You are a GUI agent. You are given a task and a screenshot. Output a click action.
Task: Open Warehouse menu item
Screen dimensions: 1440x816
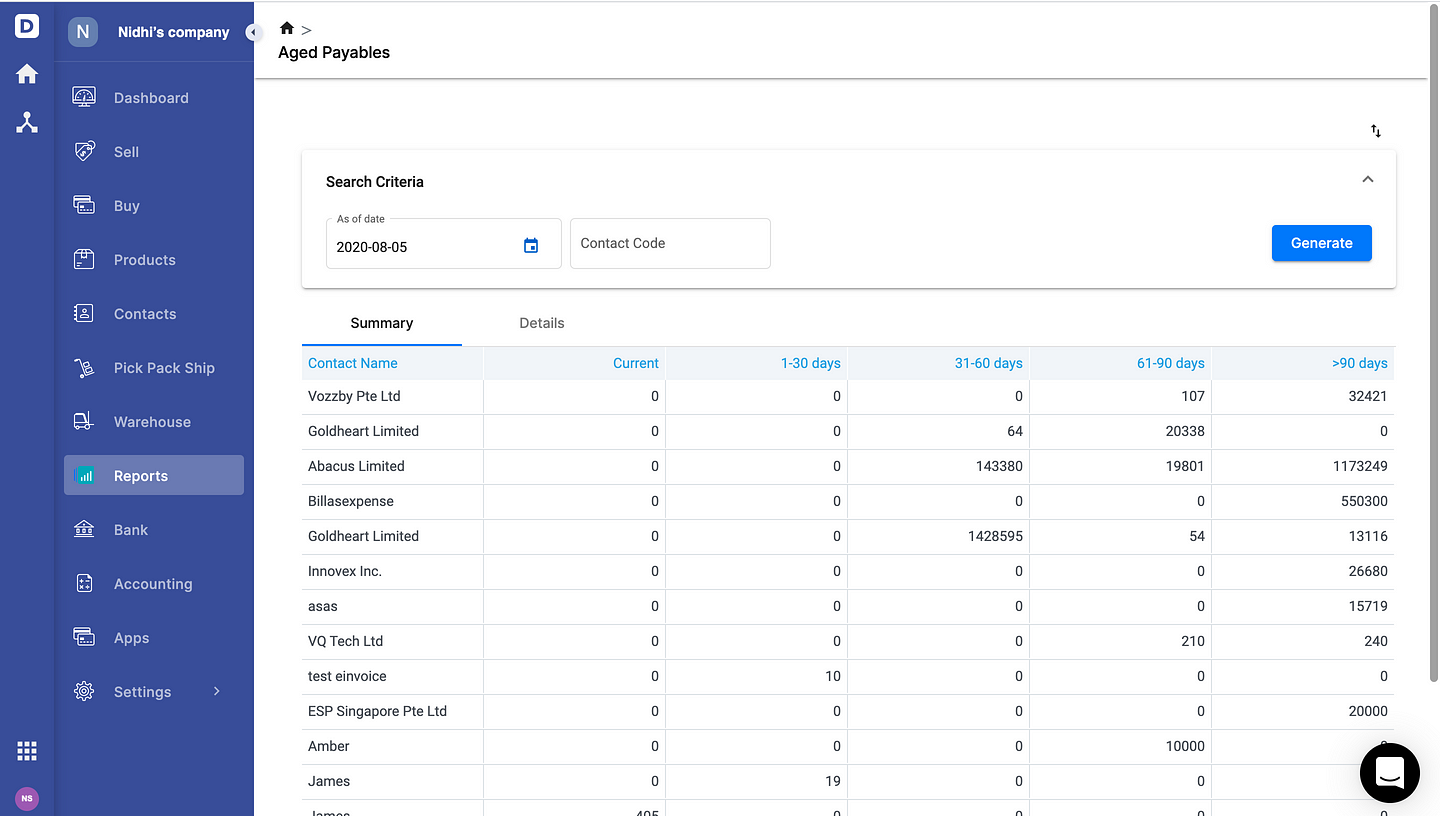[x=154, y=422]
